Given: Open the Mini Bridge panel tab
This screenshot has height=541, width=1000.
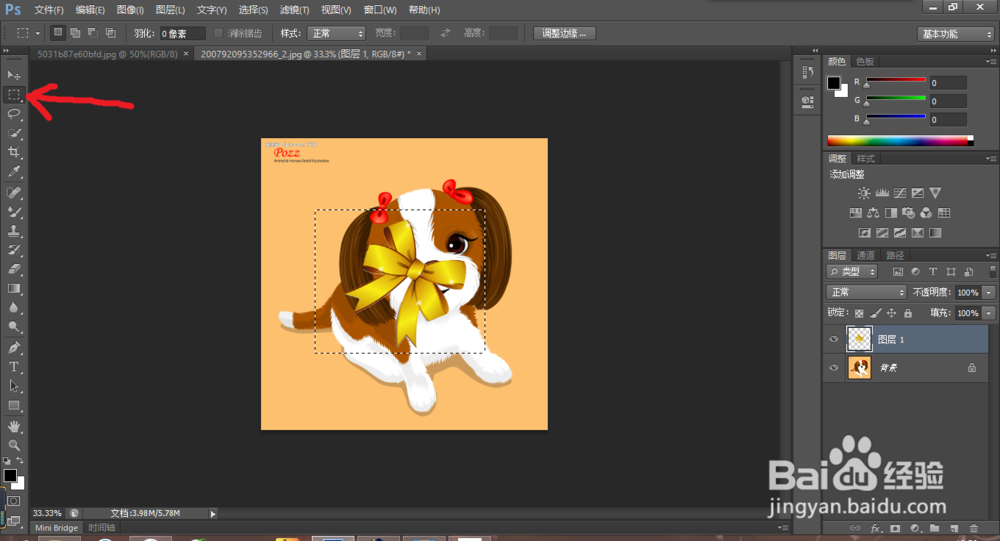Looking at the screenshot, I should click(x=56, y=528).
